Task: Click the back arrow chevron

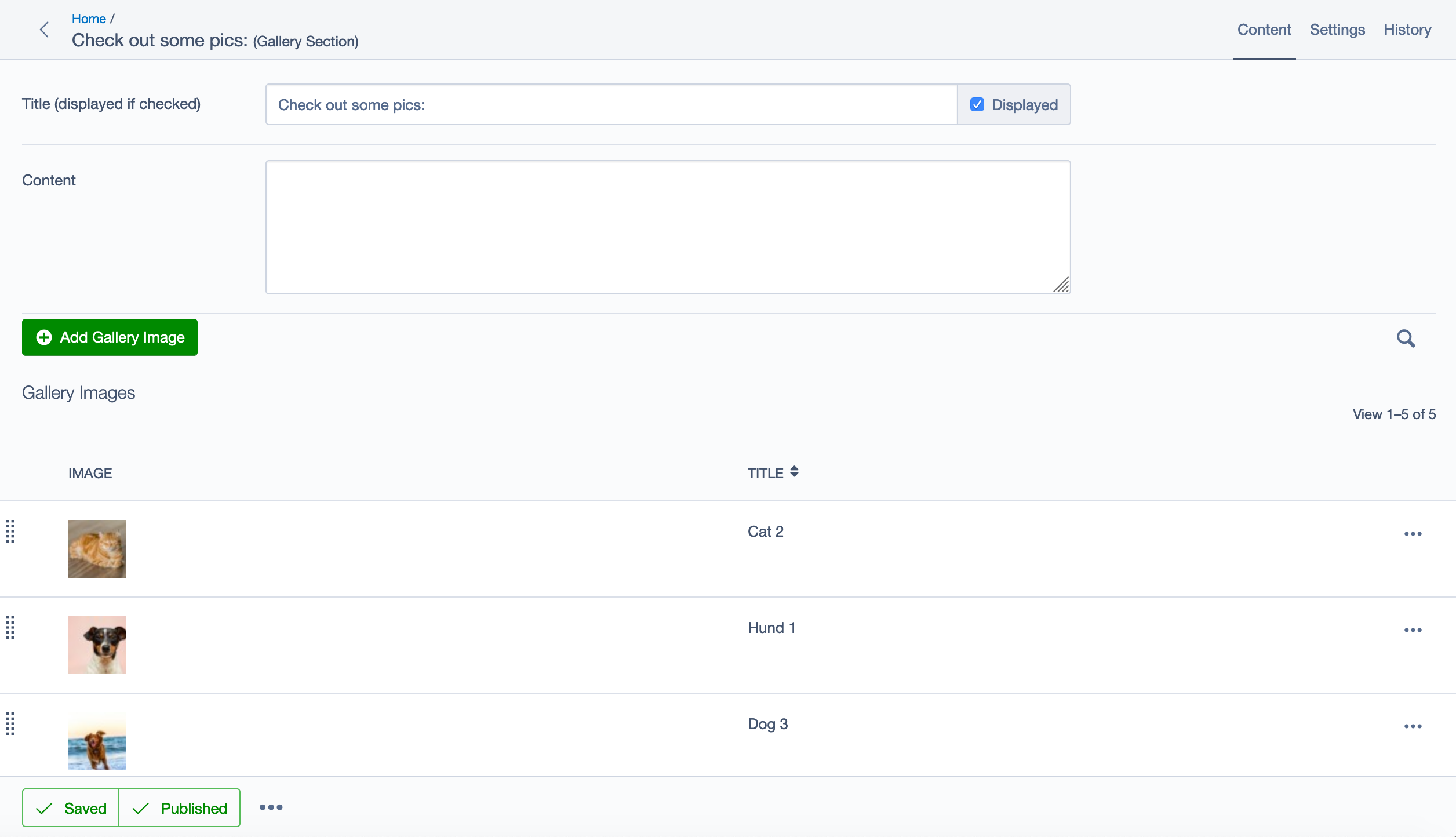Action: [44, 30]
